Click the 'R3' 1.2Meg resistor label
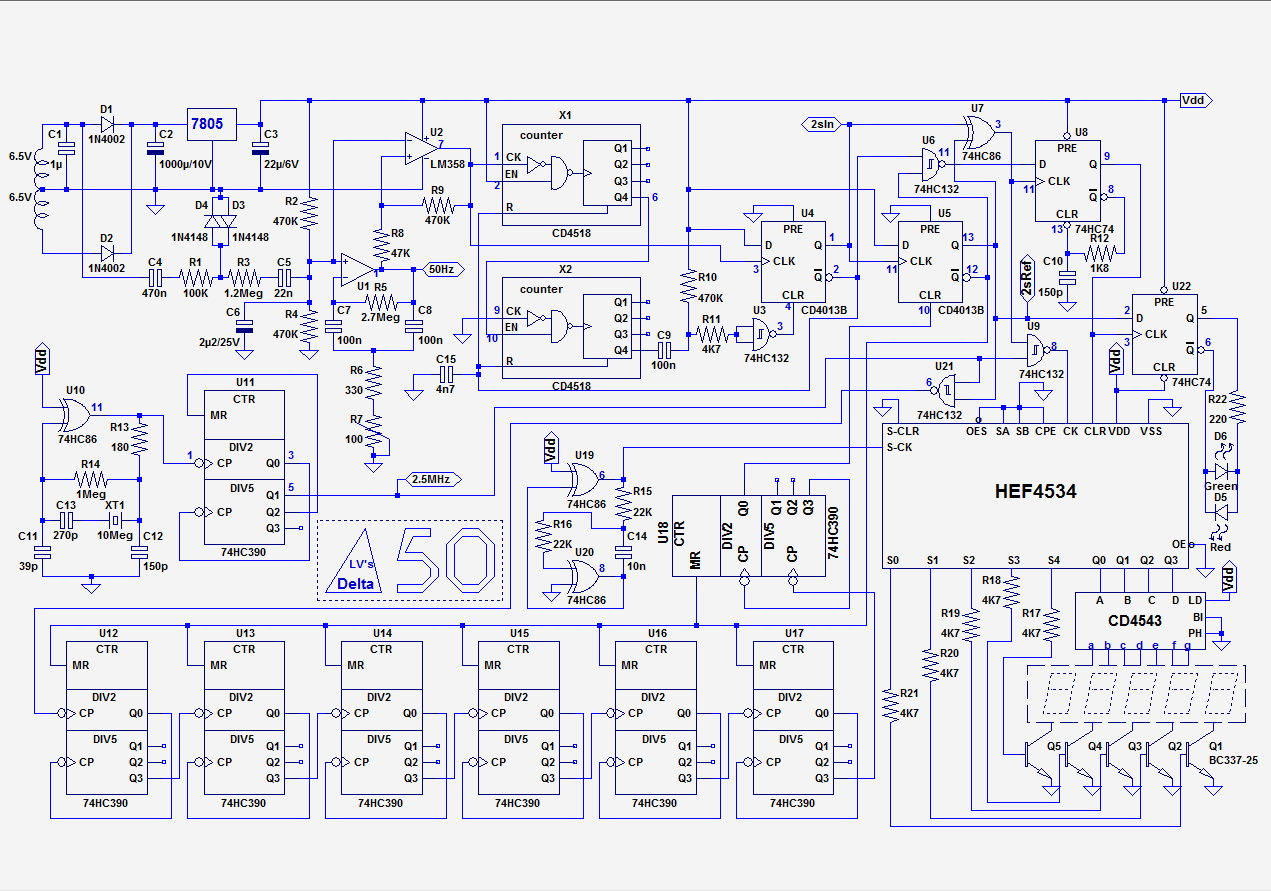The width and height of the screenshot is (1271, 891). coord(243,260)
